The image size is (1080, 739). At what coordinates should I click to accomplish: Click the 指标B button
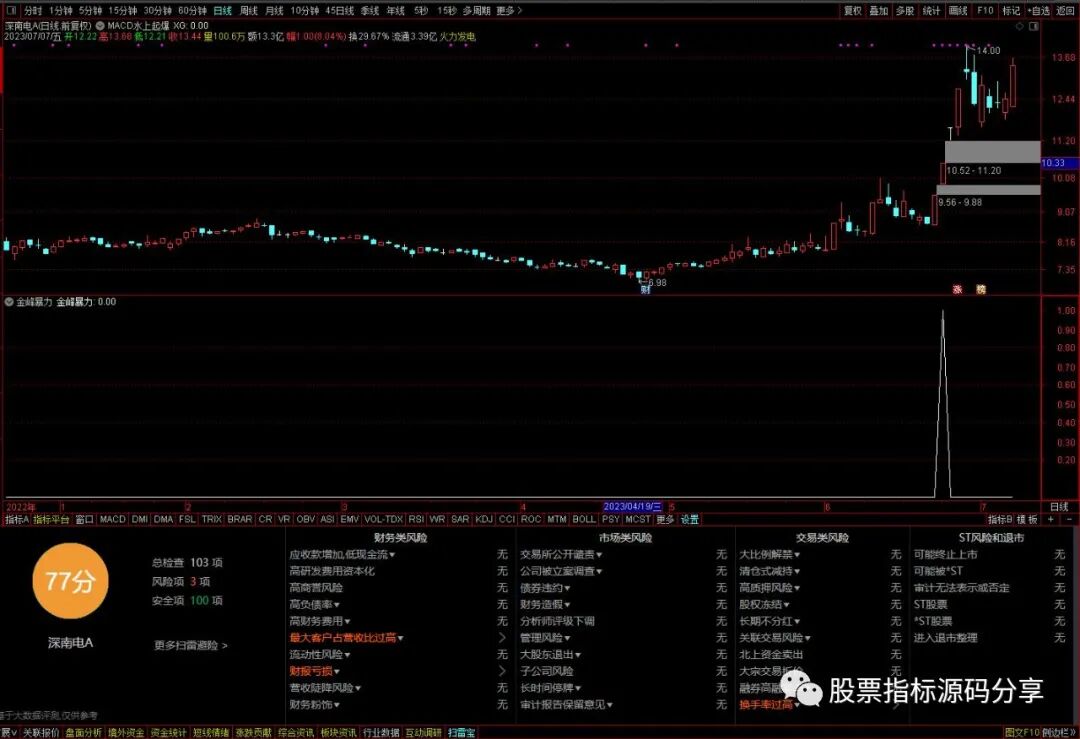point(1000,519)
